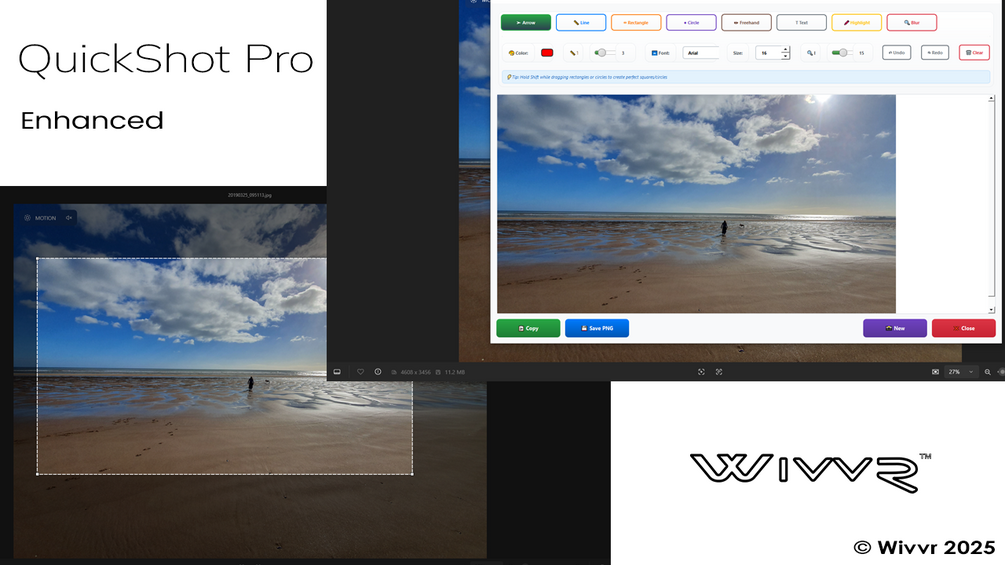The width and height of the screenshot is (1005, 565).
Task: Start a New capture
Action: click(895, 328)
